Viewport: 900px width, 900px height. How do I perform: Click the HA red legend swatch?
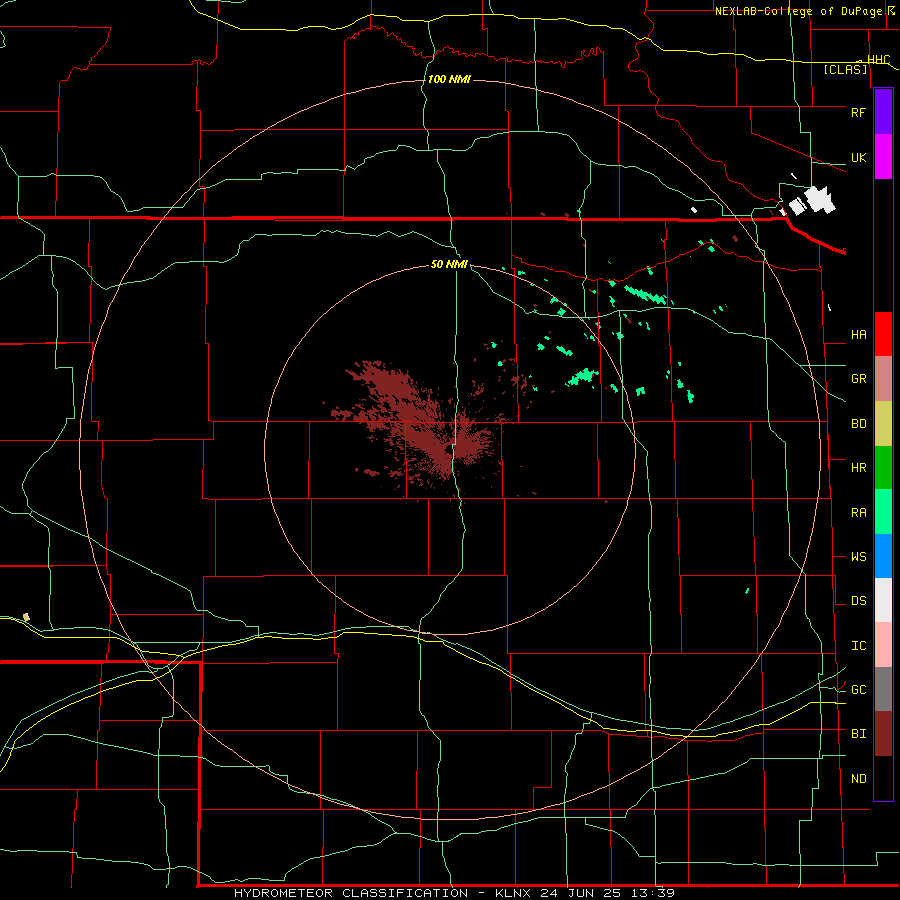pyautogui.click(x=883, y=334)
